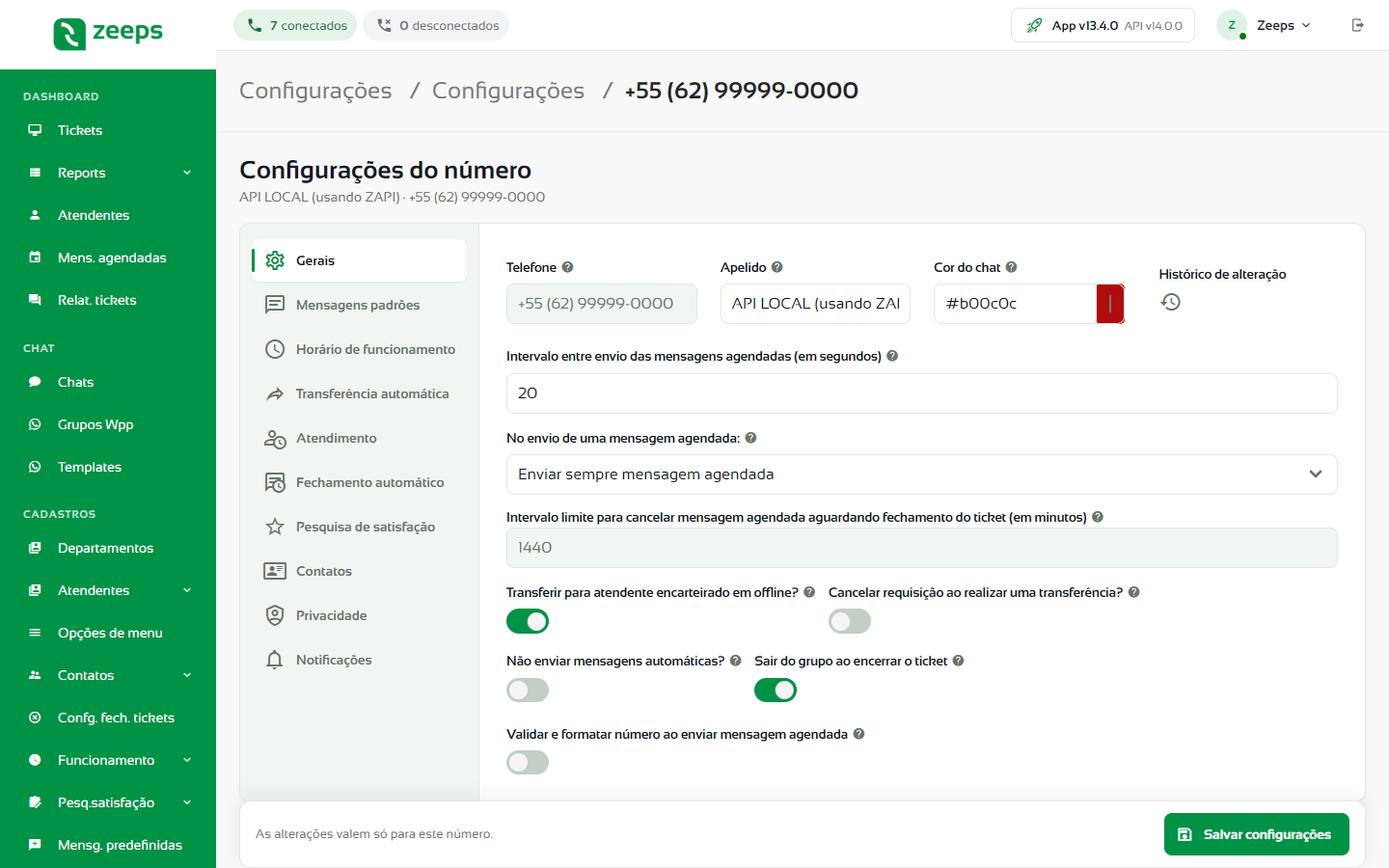
Task: Click the Zeeps logo icon
Action: tap(69, 34)
